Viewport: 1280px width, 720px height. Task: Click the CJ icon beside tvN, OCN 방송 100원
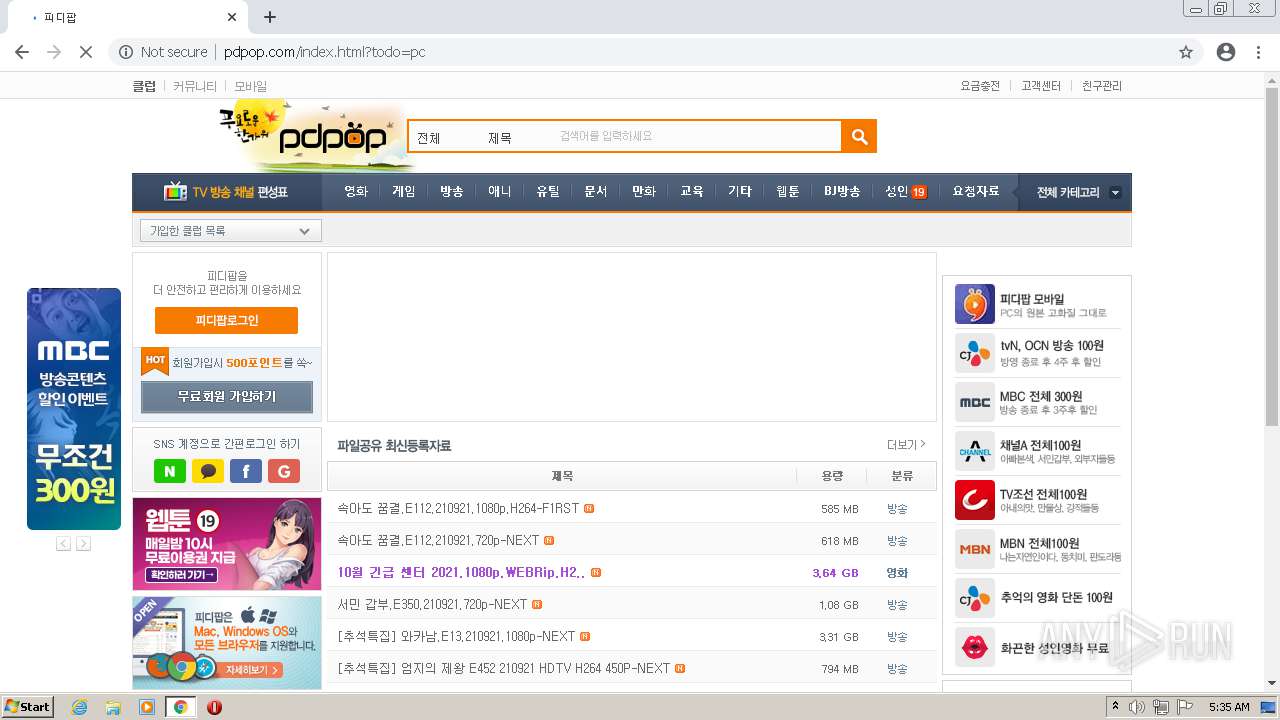tap(974, 353)
